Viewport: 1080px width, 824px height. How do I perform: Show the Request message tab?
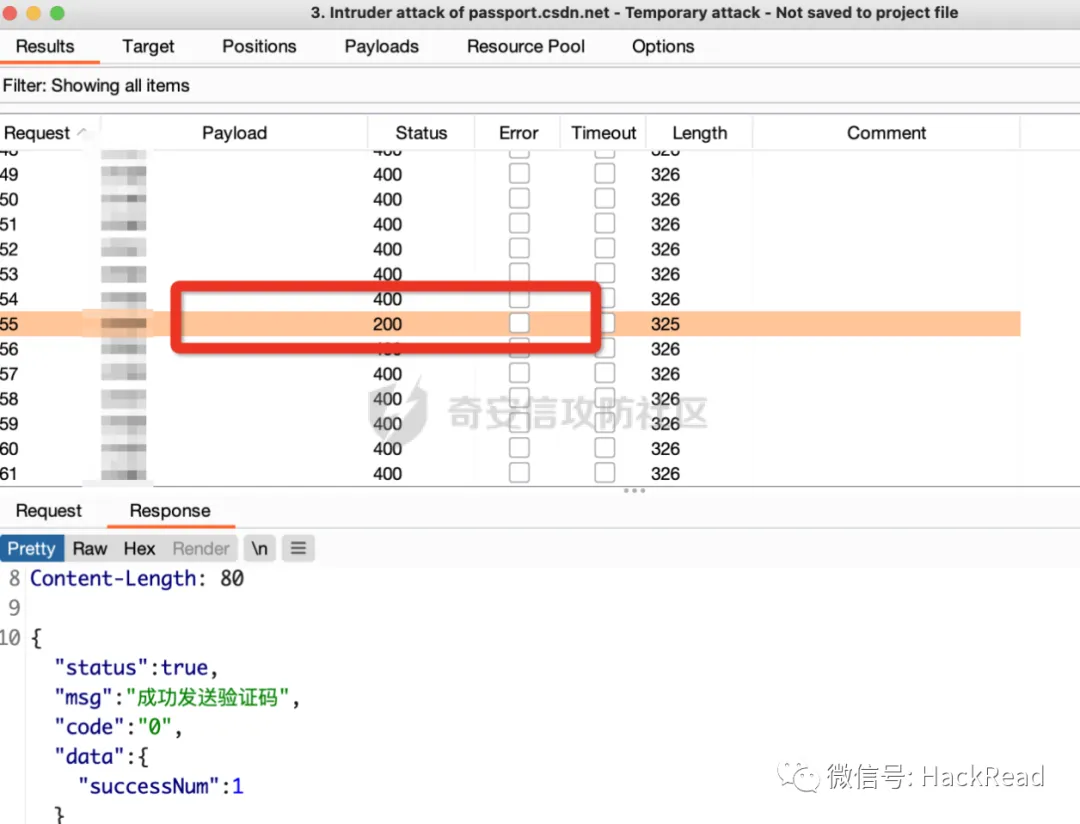point(48,511)
